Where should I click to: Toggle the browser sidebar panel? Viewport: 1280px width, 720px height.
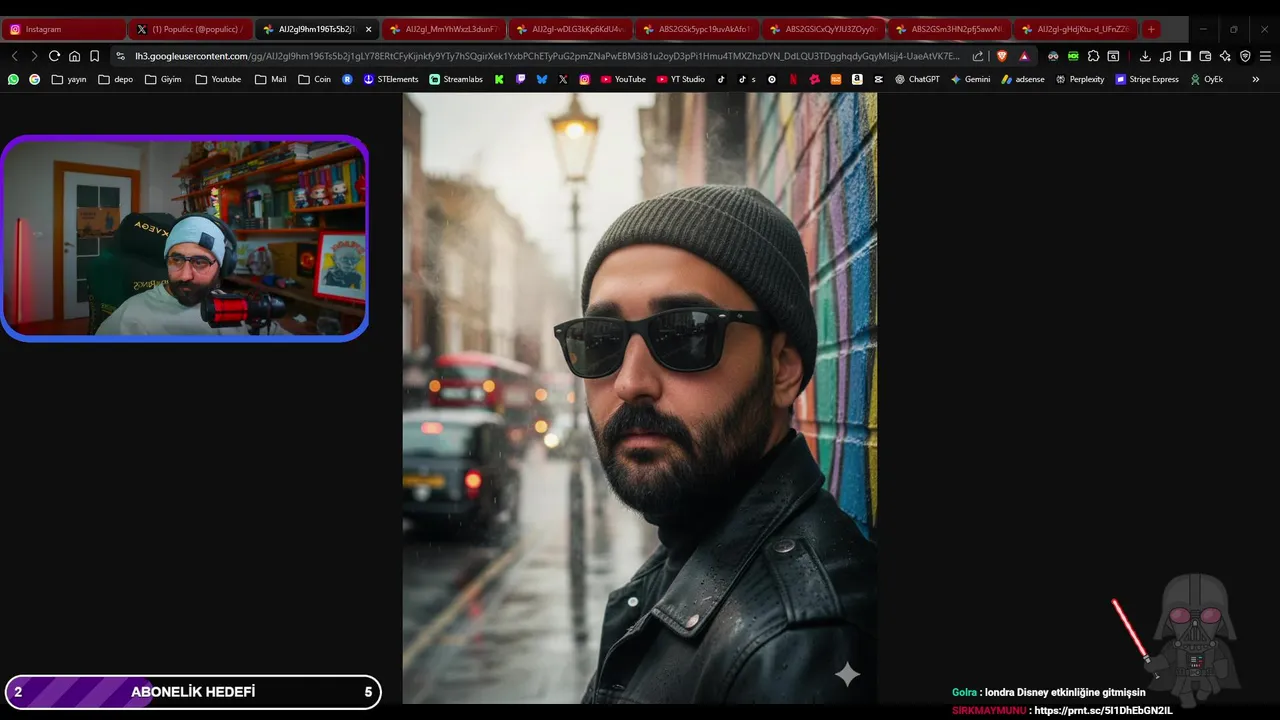(1185, 56)
